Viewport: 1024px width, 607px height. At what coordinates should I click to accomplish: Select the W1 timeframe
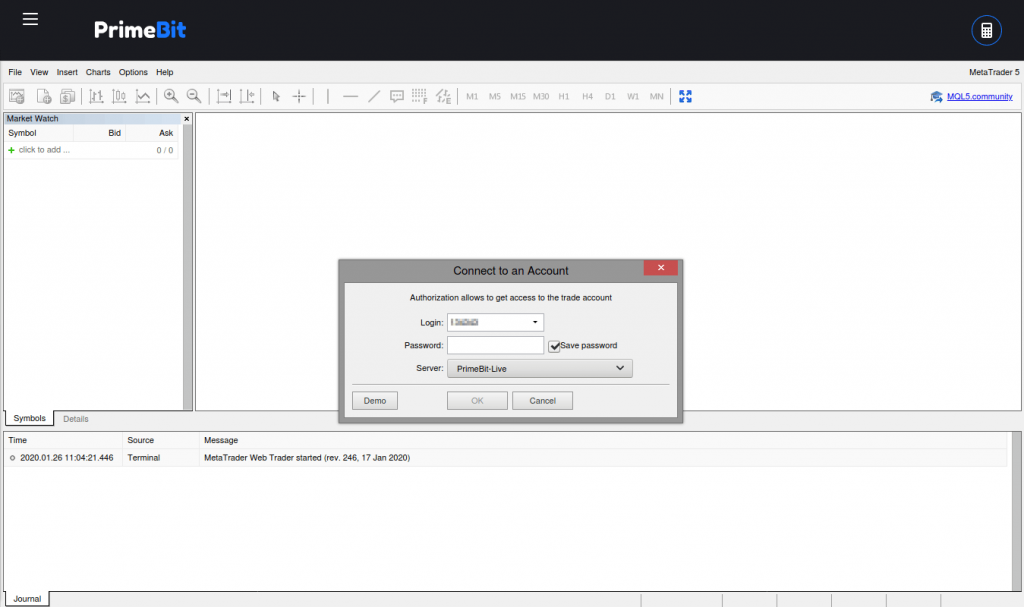pyautogui.click(x=633, y=97)
